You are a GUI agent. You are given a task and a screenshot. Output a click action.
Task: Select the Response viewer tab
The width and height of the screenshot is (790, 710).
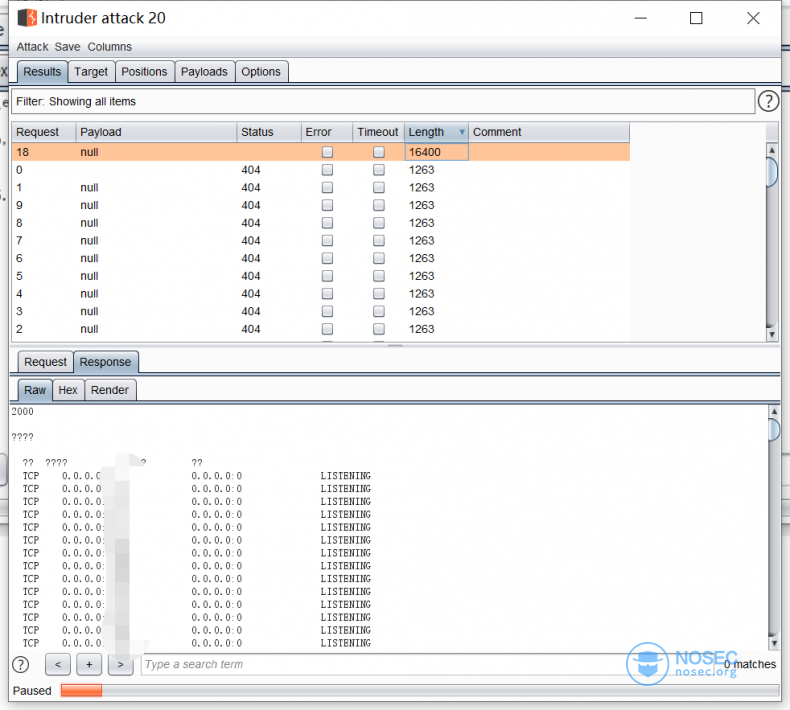click(105, 362)
